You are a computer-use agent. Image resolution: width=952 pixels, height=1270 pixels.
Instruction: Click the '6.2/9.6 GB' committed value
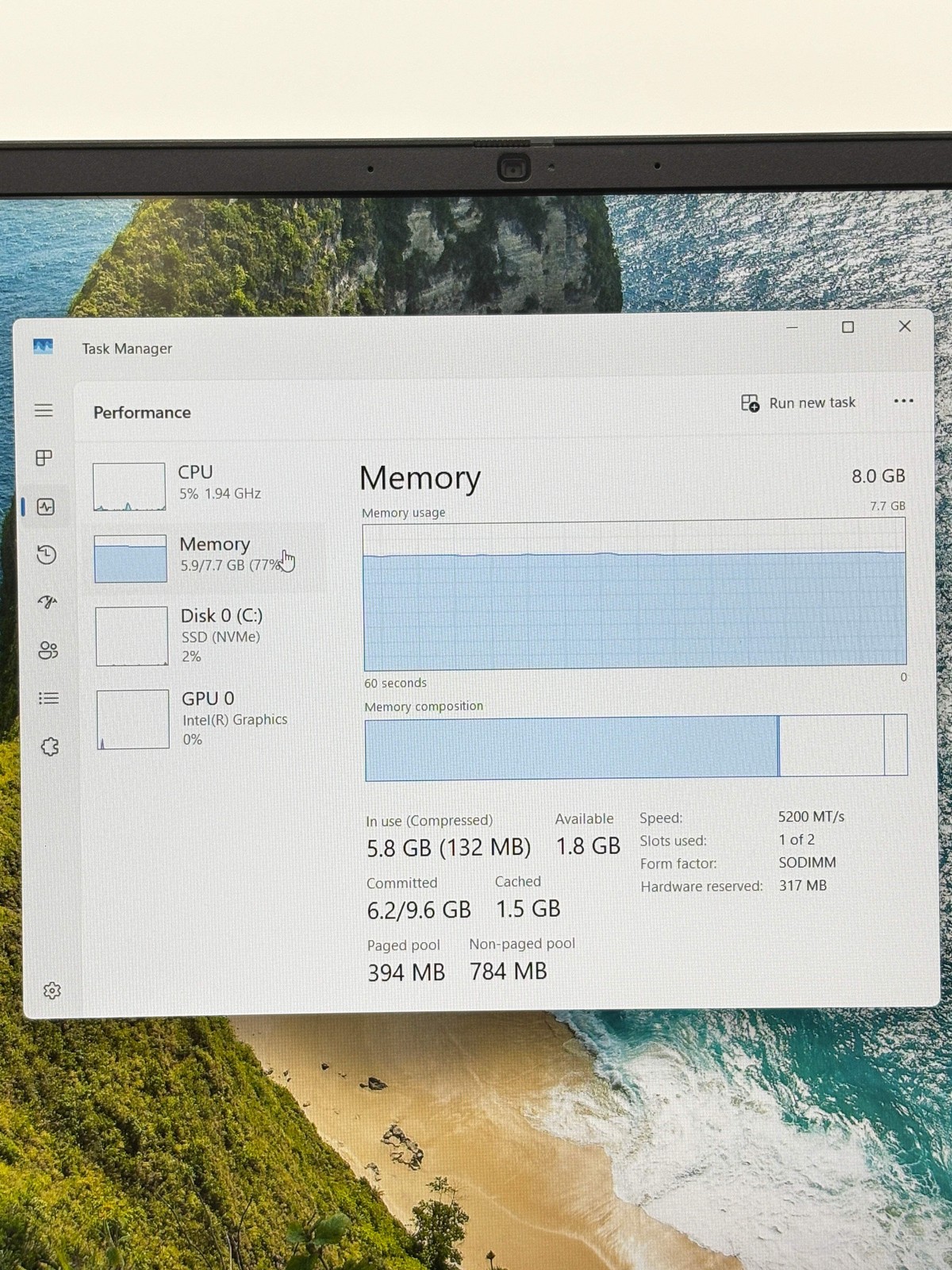point(419,910)
